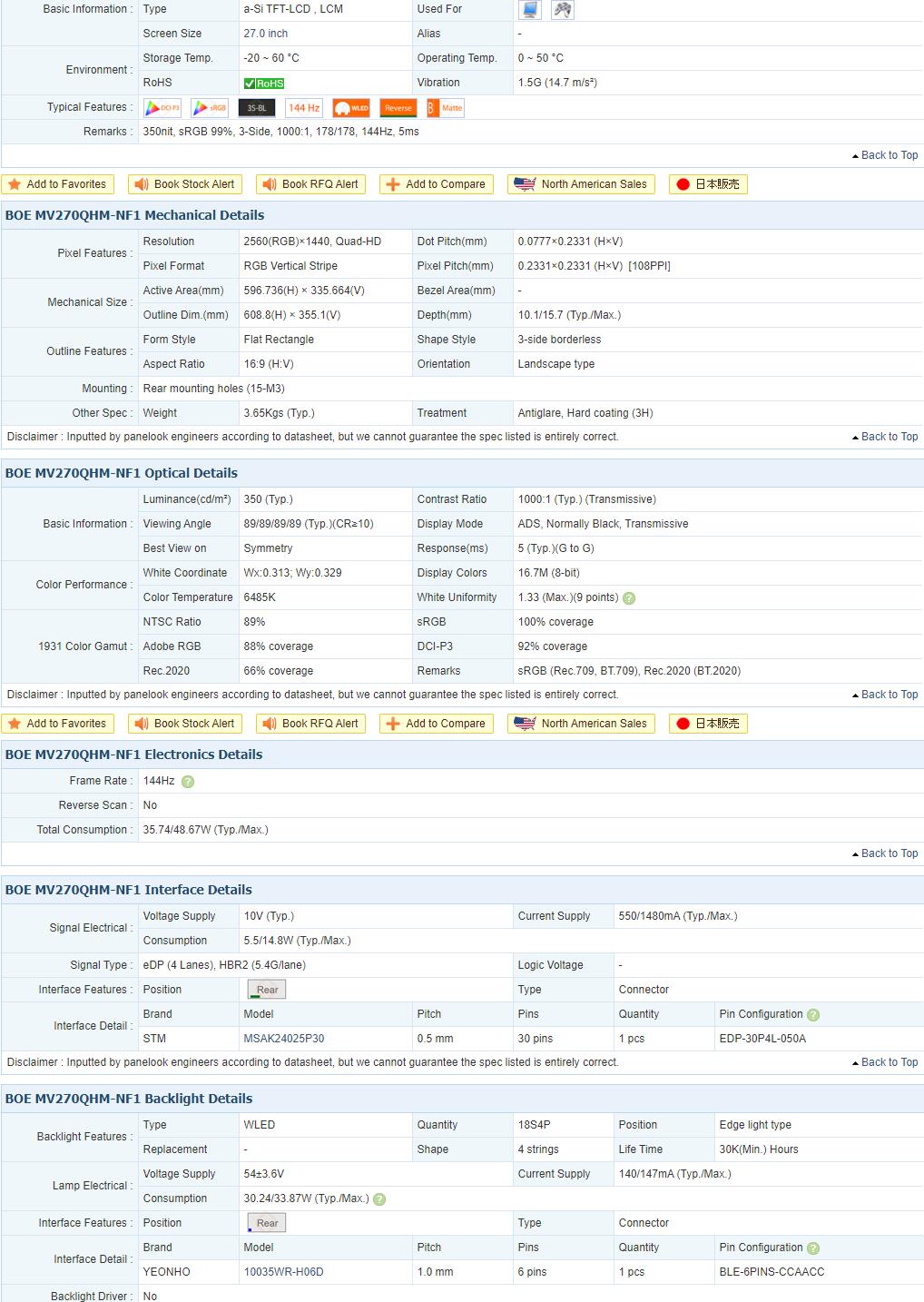Select the 3-side borderless shape style value
This screenshot has width=924, height=1302.
click(559, 340)
